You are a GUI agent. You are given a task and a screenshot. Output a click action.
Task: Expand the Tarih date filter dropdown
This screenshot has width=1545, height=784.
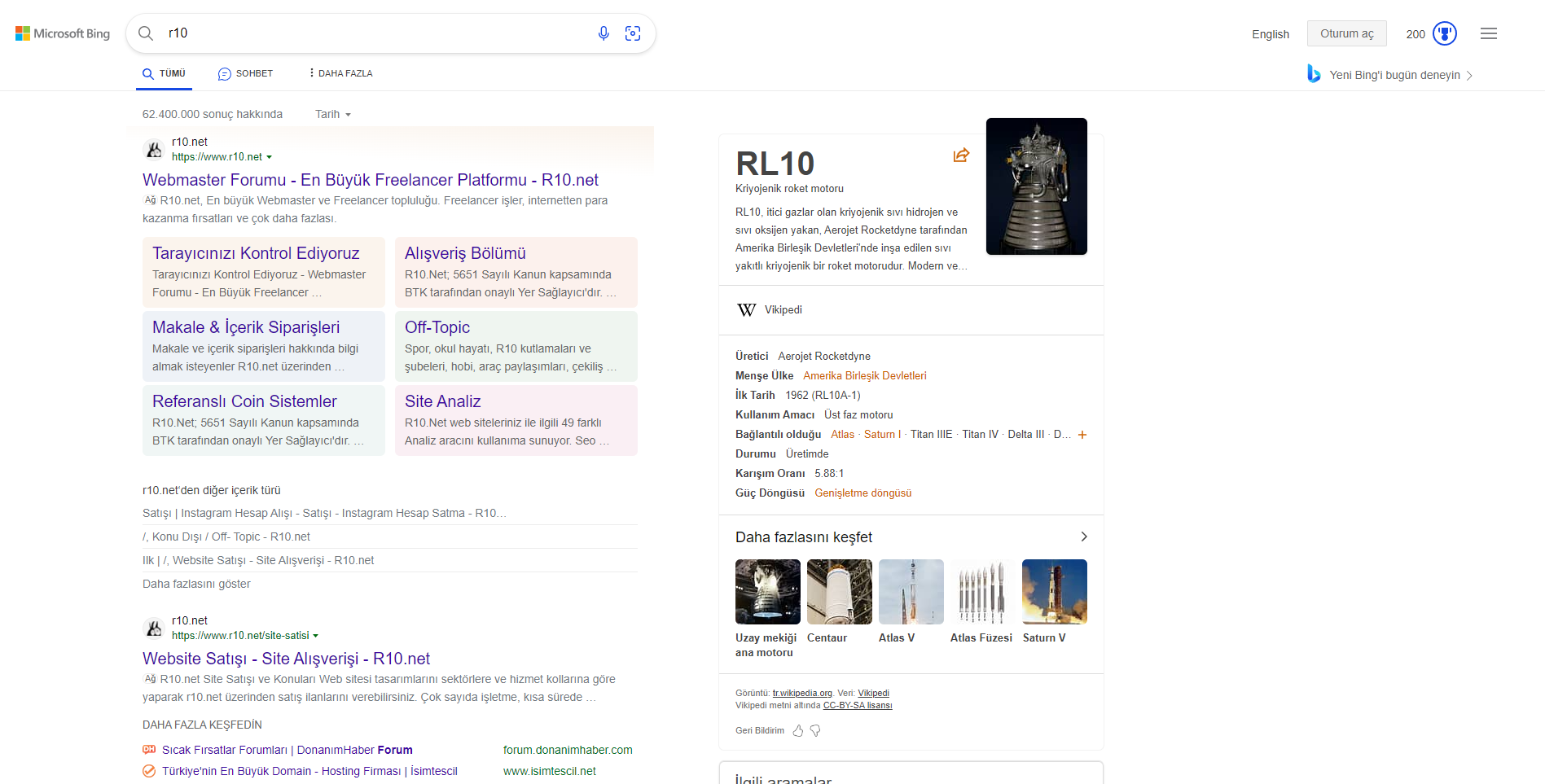(333, 115)
